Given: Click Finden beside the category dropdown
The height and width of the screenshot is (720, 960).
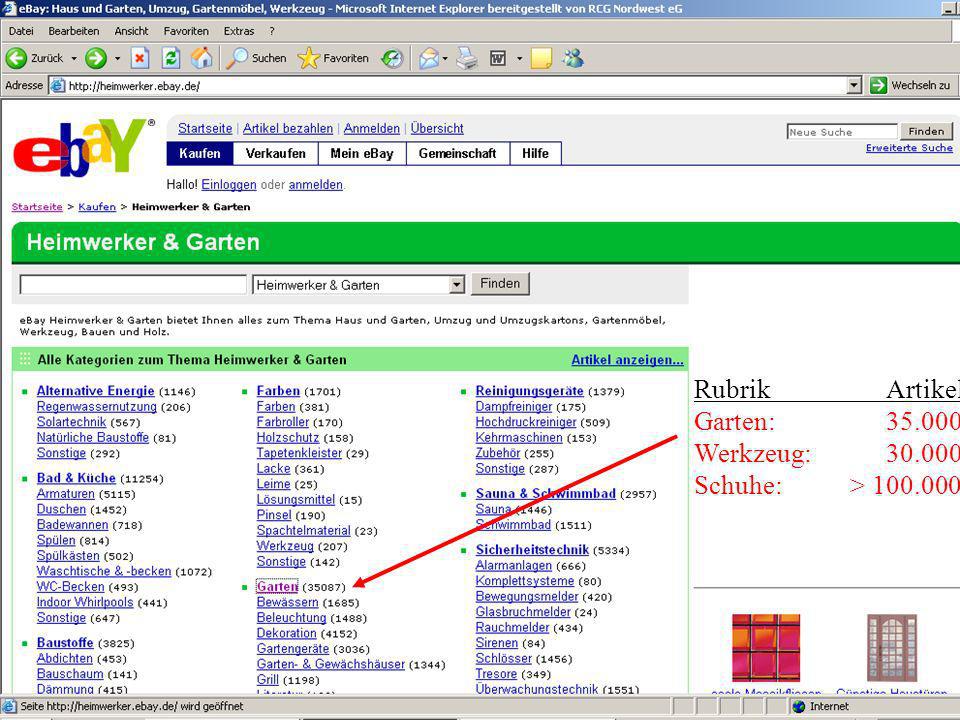Looking at the screenshot, I should (x=500, y=284).
